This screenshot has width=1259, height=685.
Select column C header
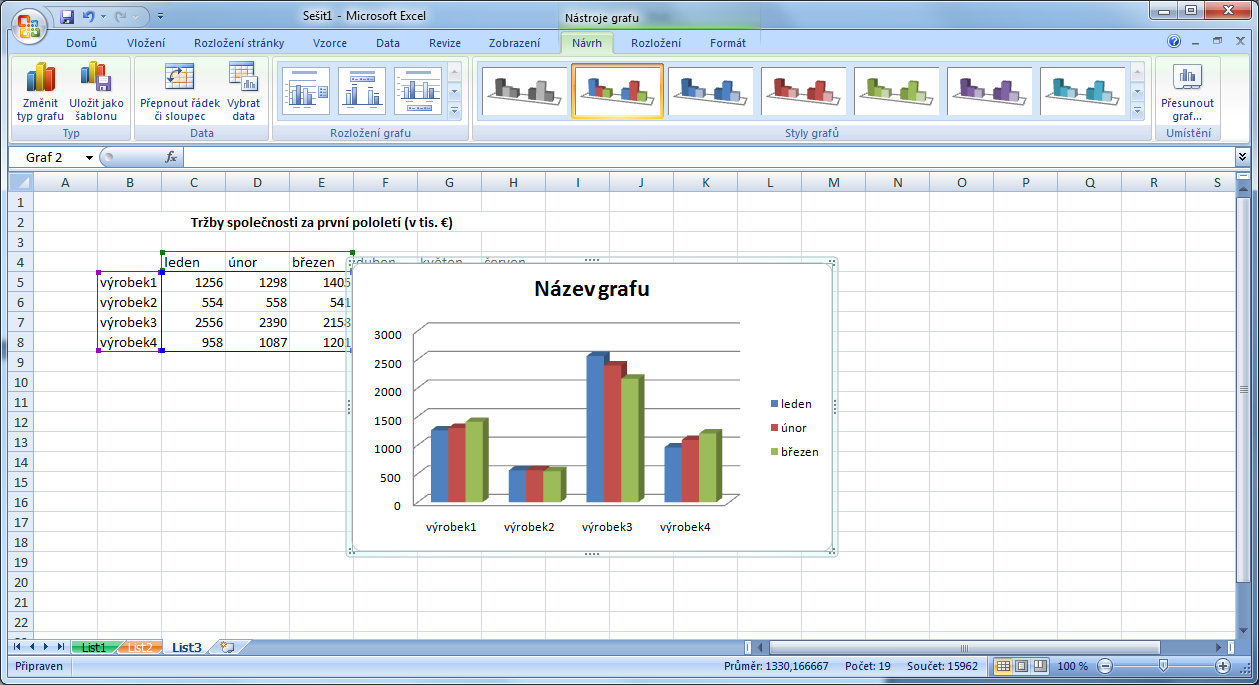pos(193,182)
